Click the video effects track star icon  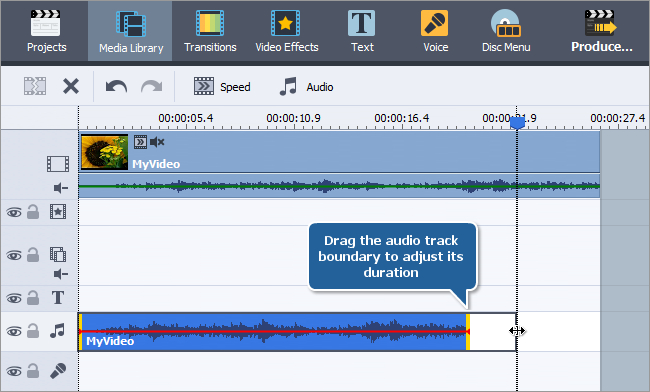point(58,211)
